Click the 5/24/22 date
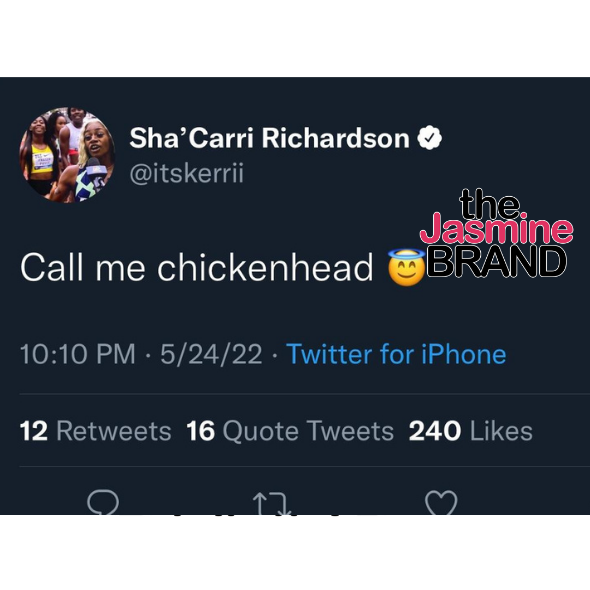 point(211,354)
